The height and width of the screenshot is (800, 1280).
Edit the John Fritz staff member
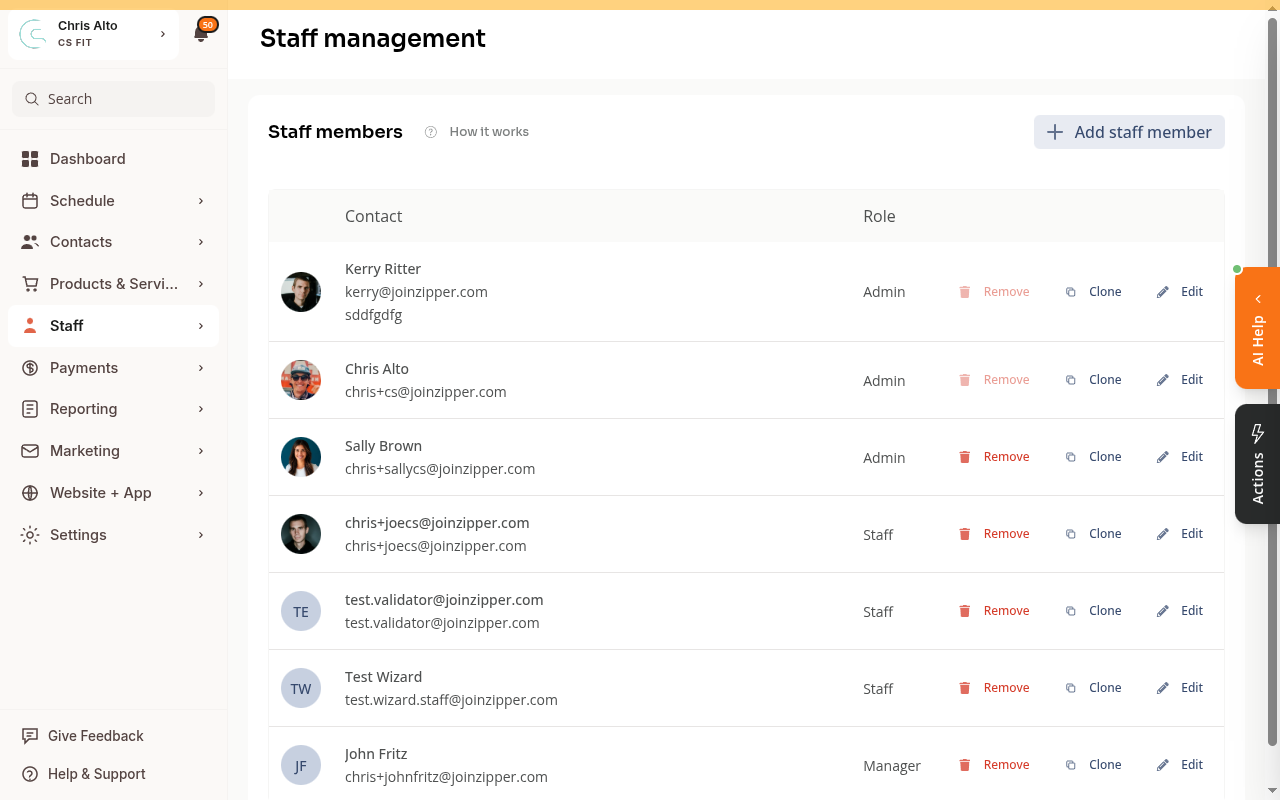1180,765
